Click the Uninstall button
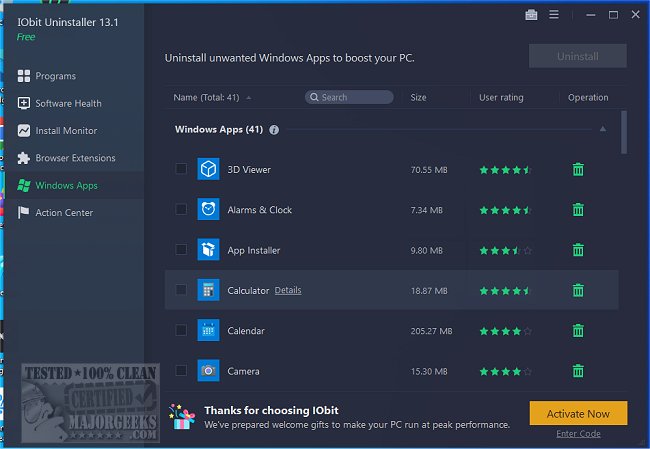 click(x=577, y=56)
